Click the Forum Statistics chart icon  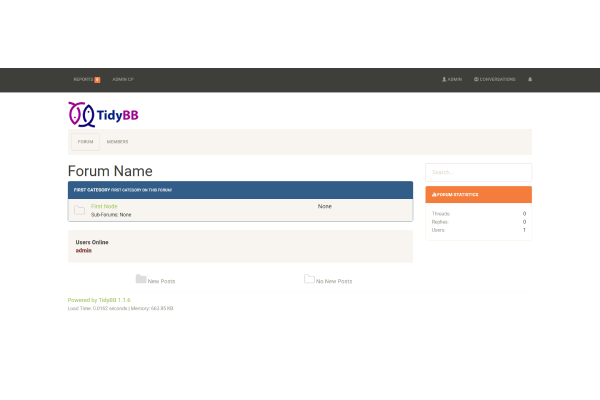point(434,194)
